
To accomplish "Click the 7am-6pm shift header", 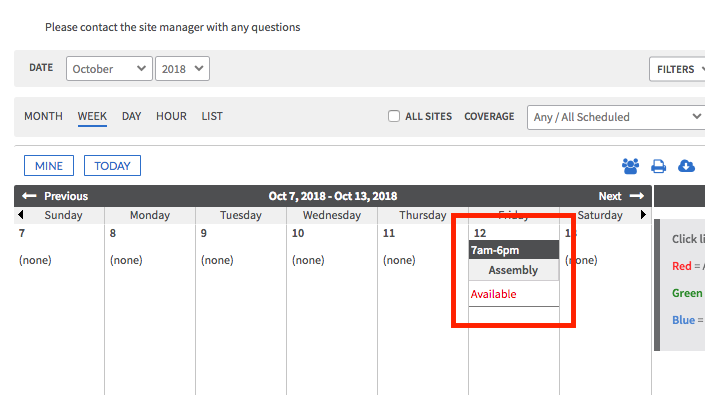I will coord(514,250).
